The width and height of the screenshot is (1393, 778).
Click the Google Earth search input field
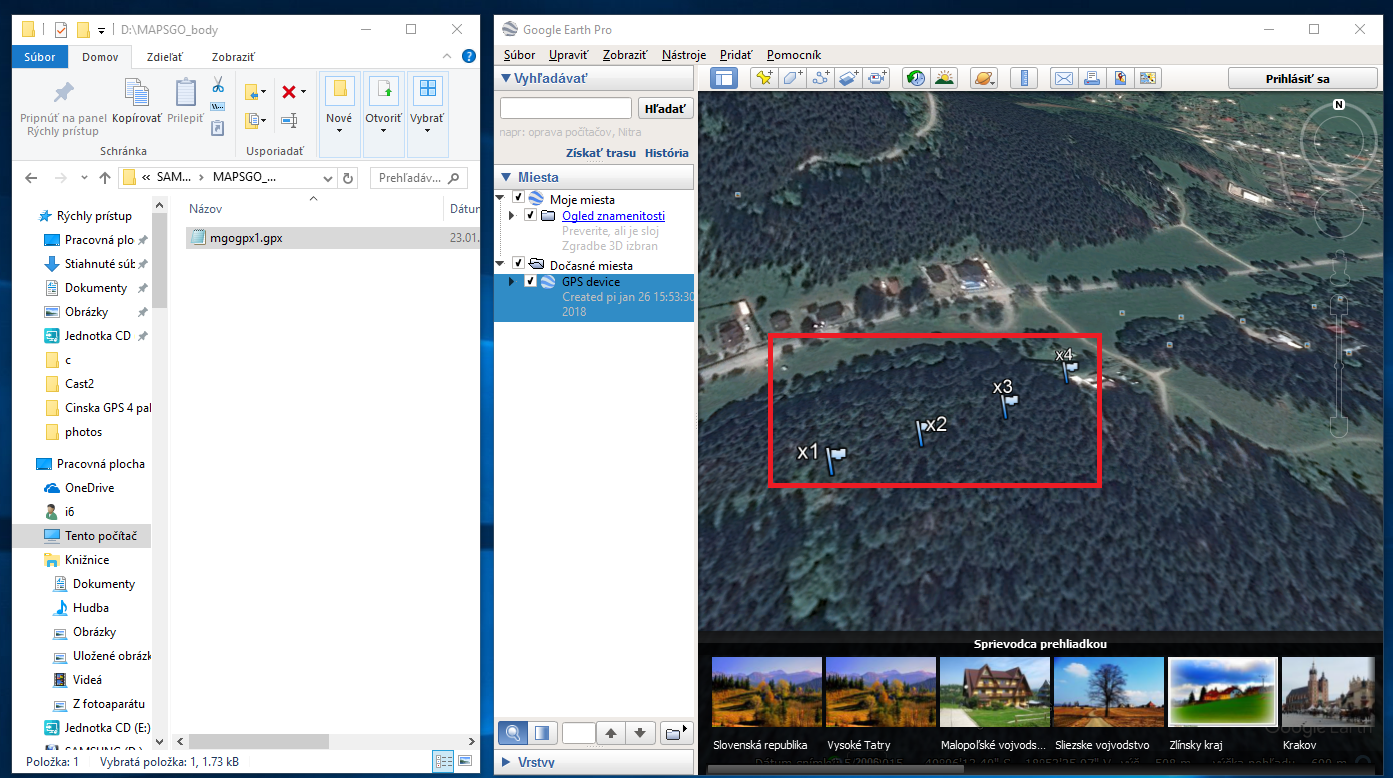click(x=566, y=108)
